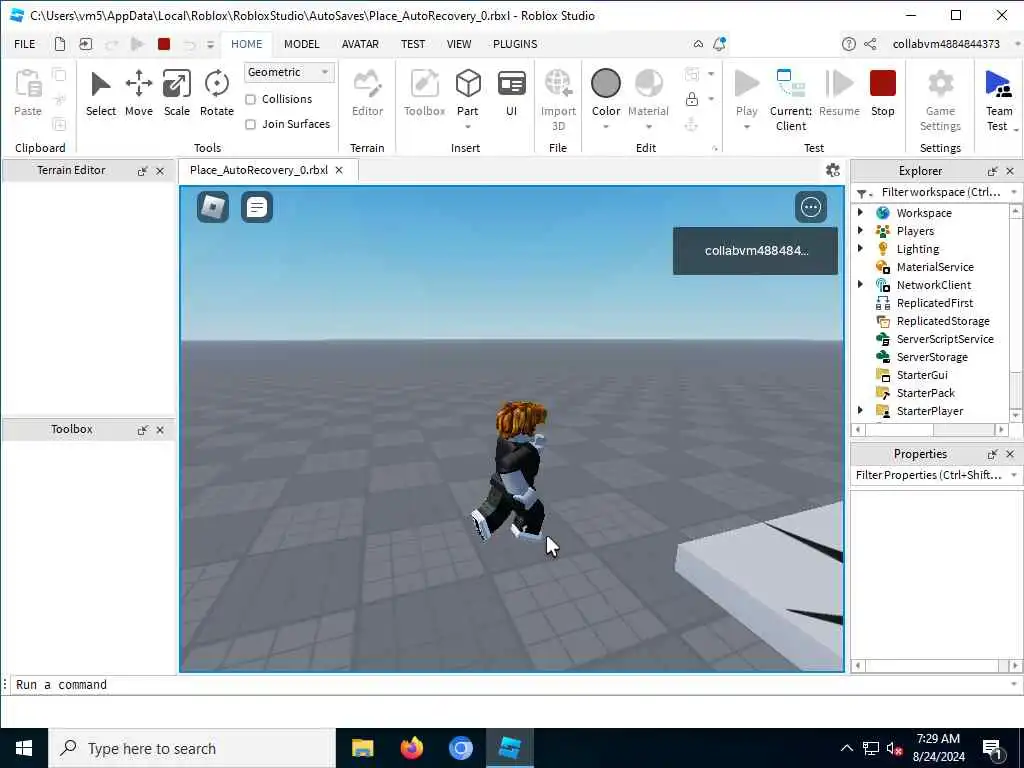1024x768 pixels.
Task: Select StarterGui in Explorer
Action: (x=921, y=375)
